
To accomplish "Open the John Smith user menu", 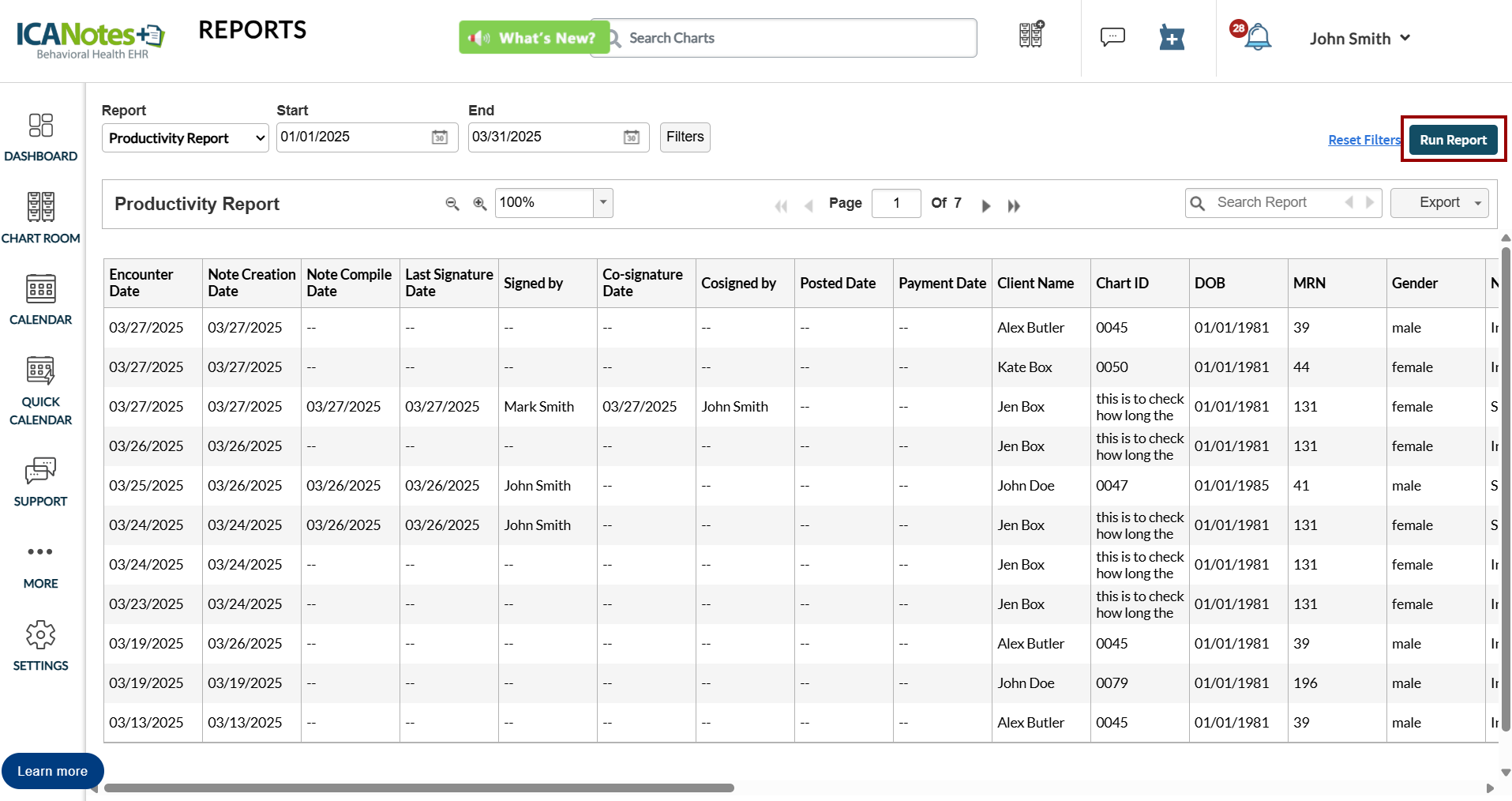I will [1360, 39].
